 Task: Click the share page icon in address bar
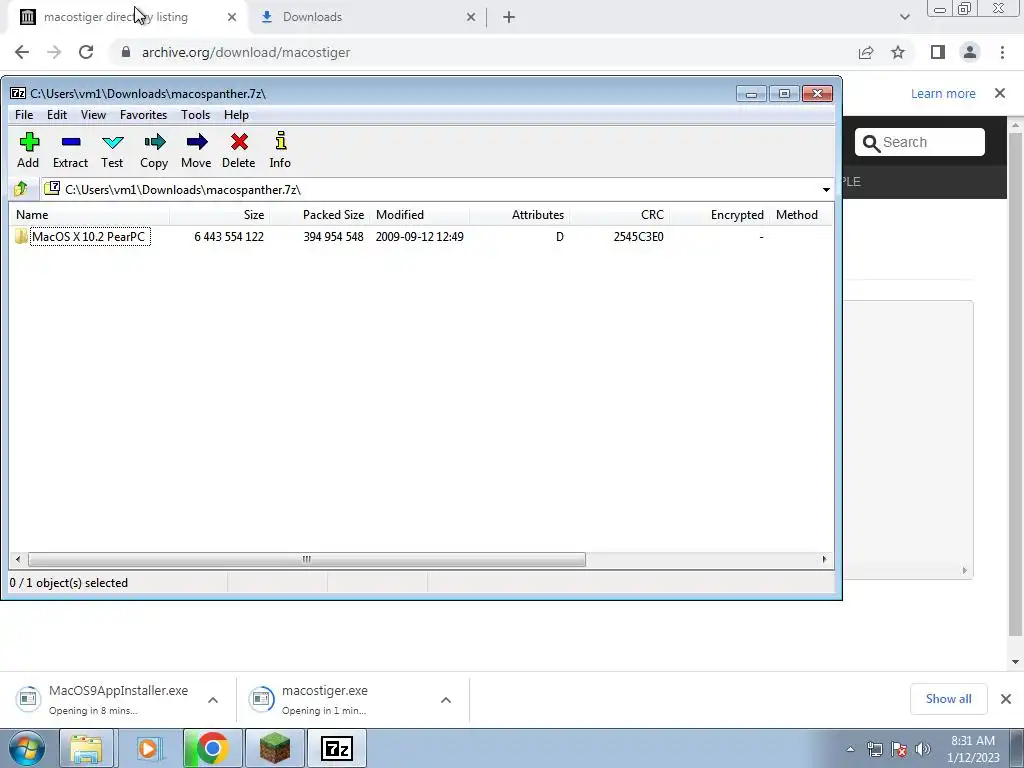(866, 52)
